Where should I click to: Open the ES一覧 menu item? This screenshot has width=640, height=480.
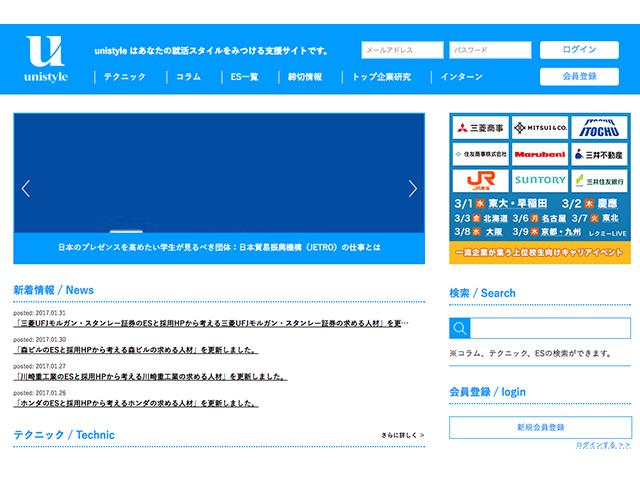244,77
